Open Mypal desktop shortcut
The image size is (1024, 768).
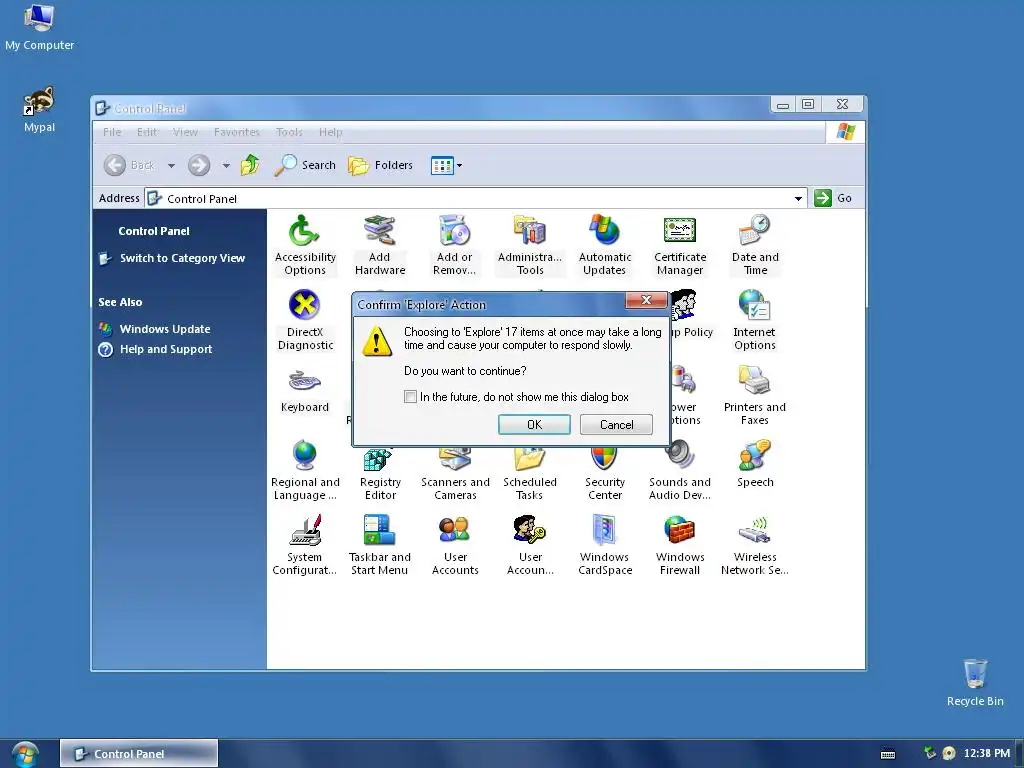coord(39,110)
